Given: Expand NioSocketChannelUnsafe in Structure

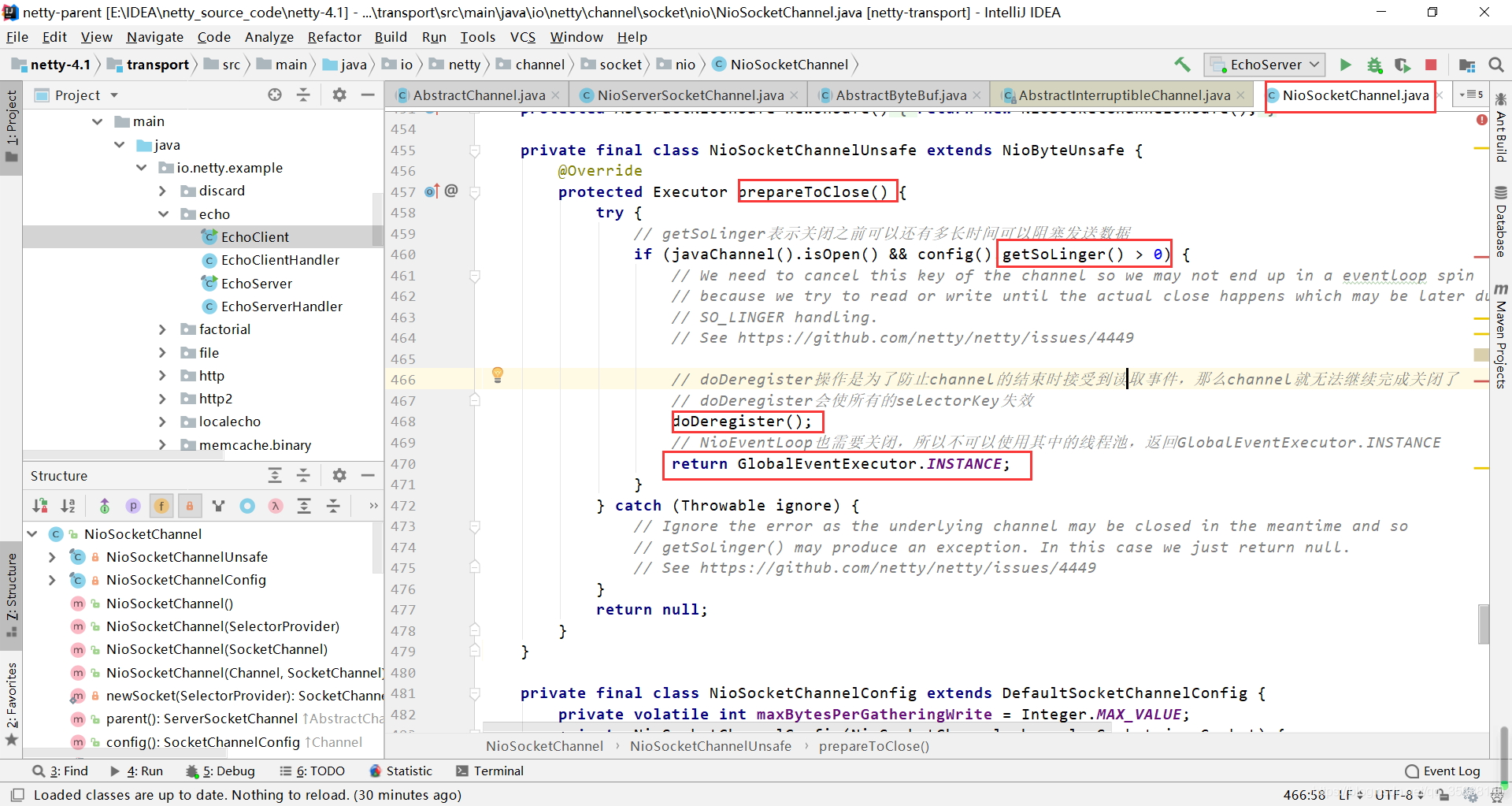Looking at the screenshot, I should 52,557.
